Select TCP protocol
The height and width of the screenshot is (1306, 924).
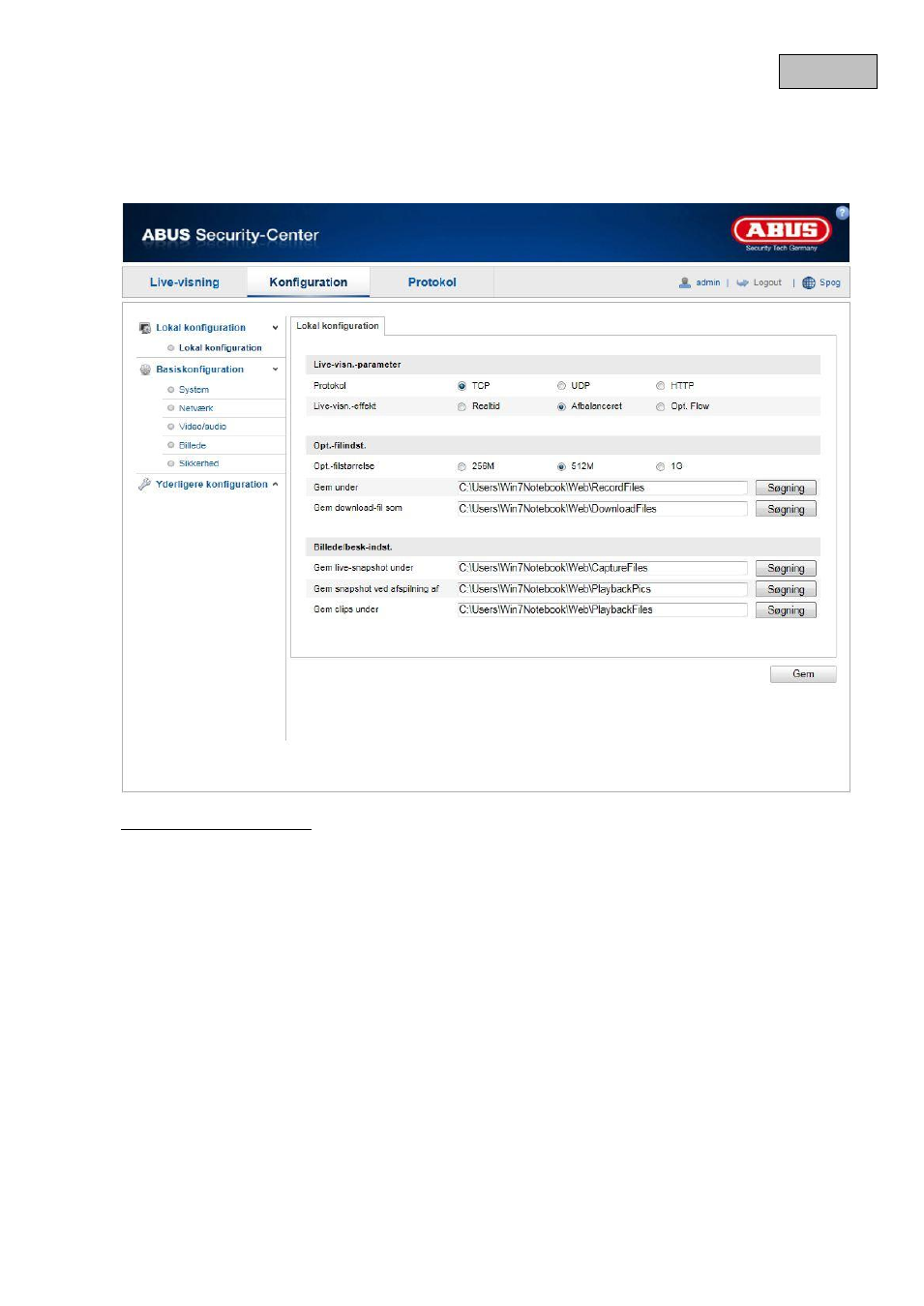[x=462, y=386]
